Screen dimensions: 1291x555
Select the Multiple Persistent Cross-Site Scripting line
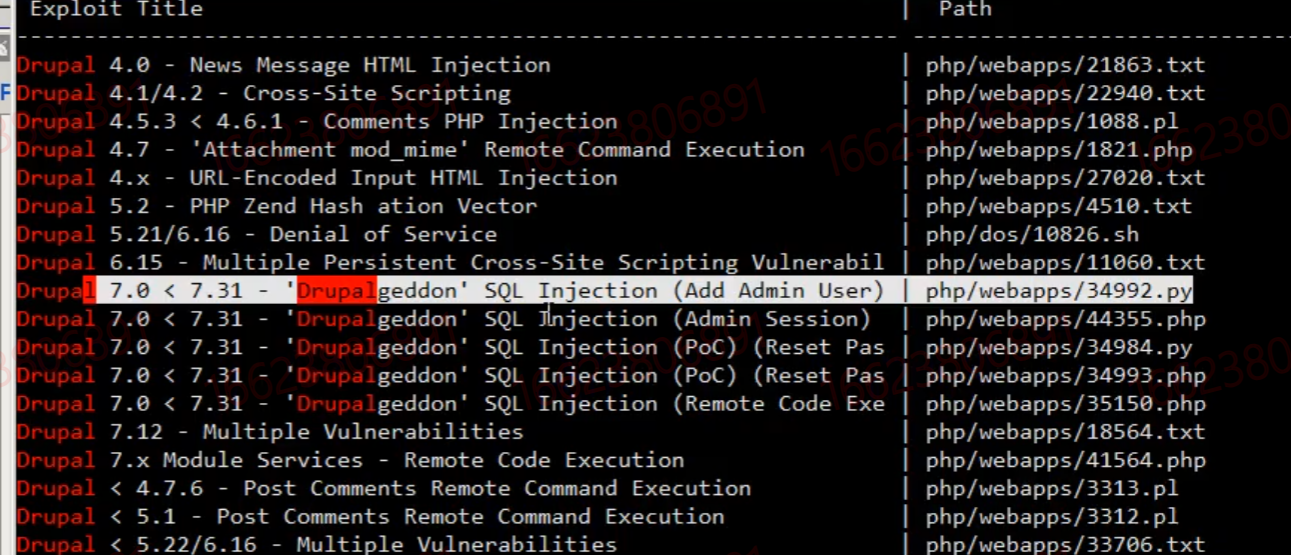450,262
